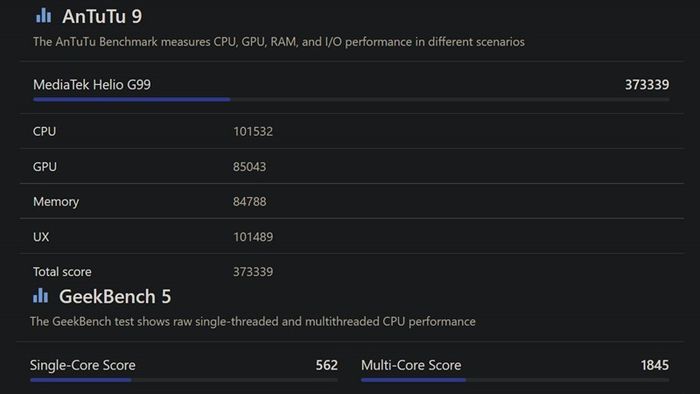Click the Multi-Core Score value 1845
The width and height of the screenshot is (700, 394).
tap(654, 365)
